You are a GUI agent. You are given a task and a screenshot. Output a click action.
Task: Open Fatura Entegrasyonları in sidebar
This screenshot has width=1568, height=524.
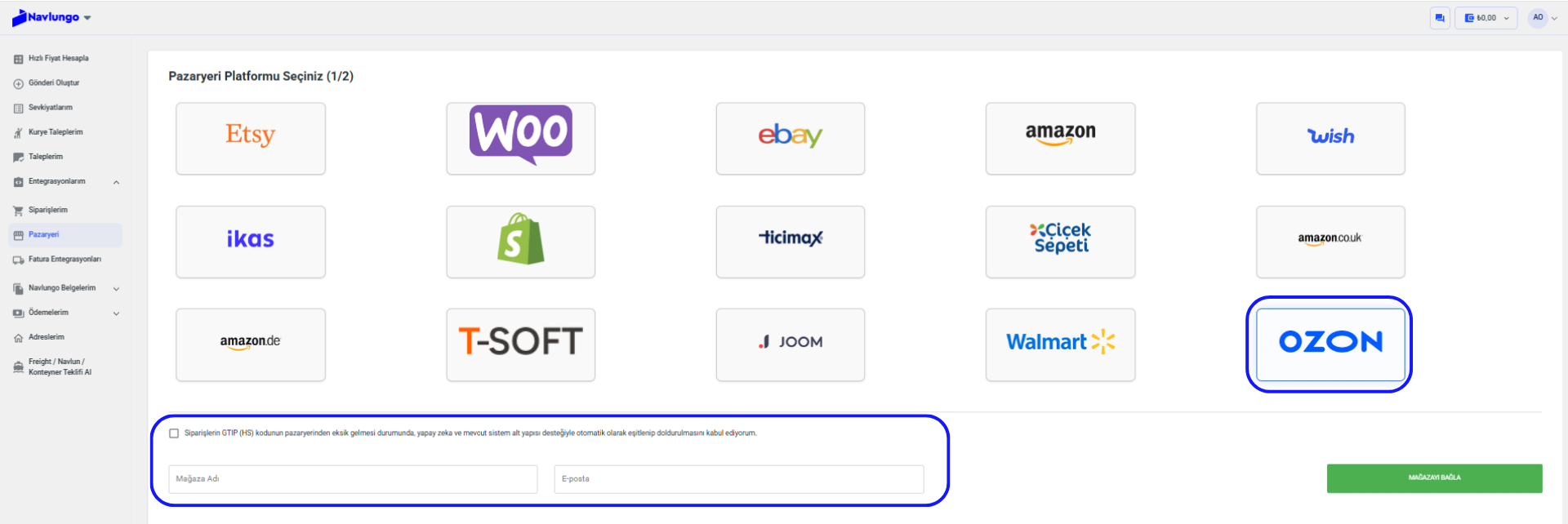[65, 260]
